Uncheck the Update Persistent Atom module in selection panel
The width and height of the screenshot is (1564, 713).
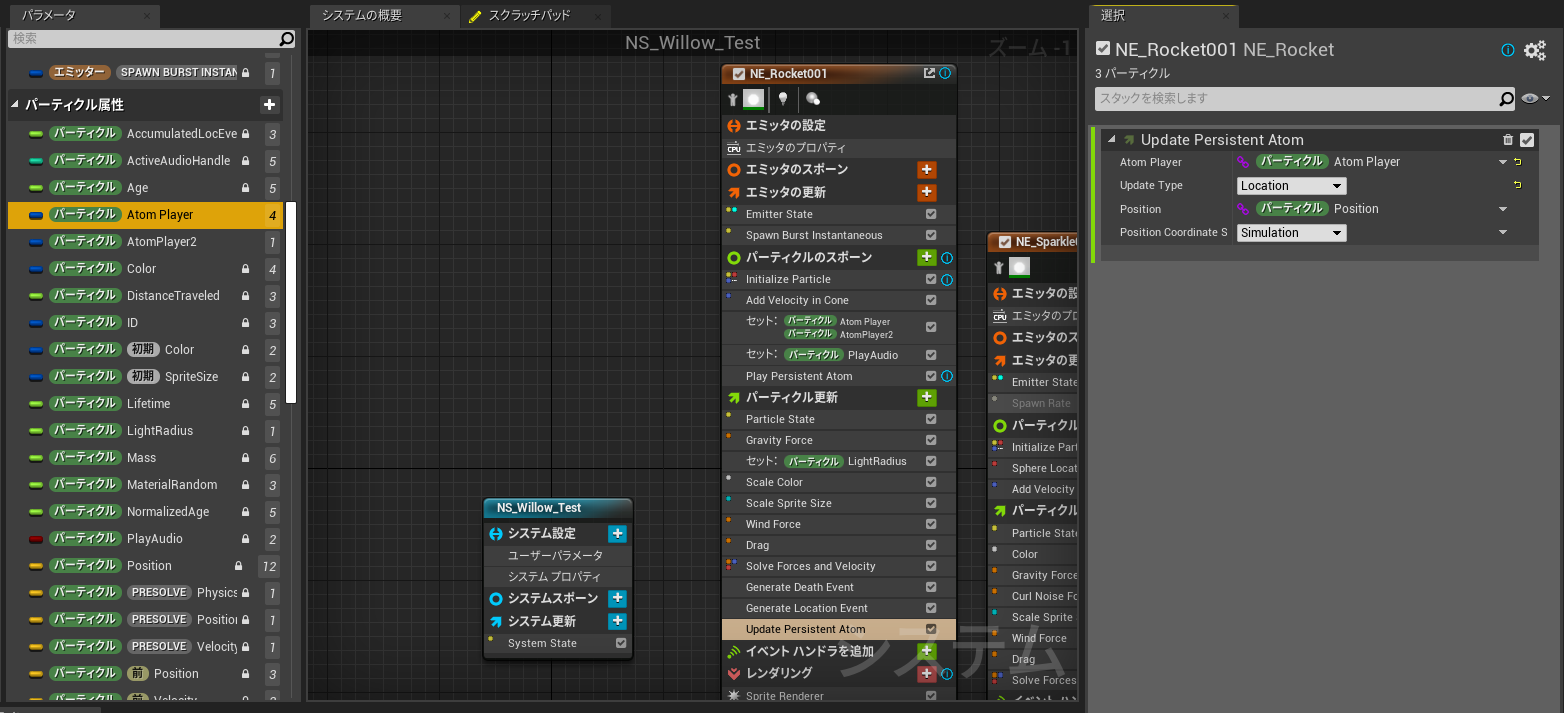pyautogui.click(x=1527, y=140)
